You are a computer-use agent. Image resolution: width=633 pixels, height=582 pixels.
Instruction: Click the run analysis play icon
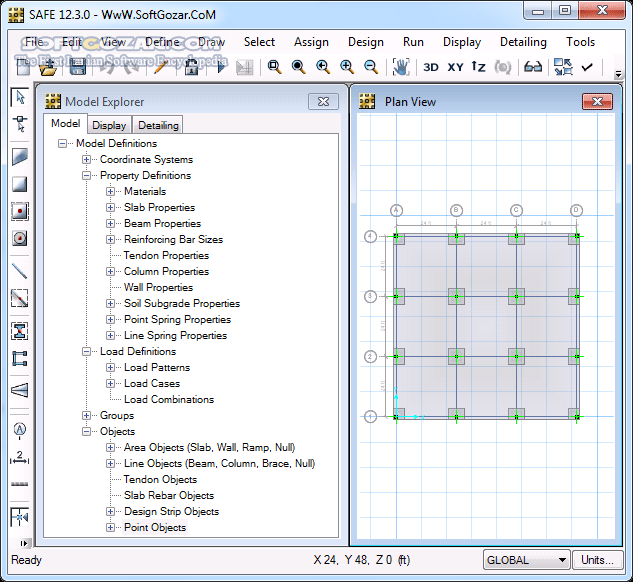(x=220, y=67)
